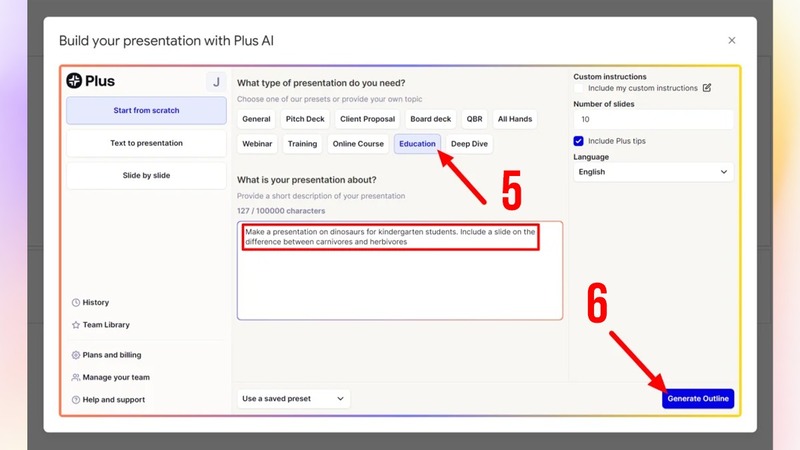Viewport: 800px width, 450px height.
Task: Open the J user avatar
Action: 216,82
